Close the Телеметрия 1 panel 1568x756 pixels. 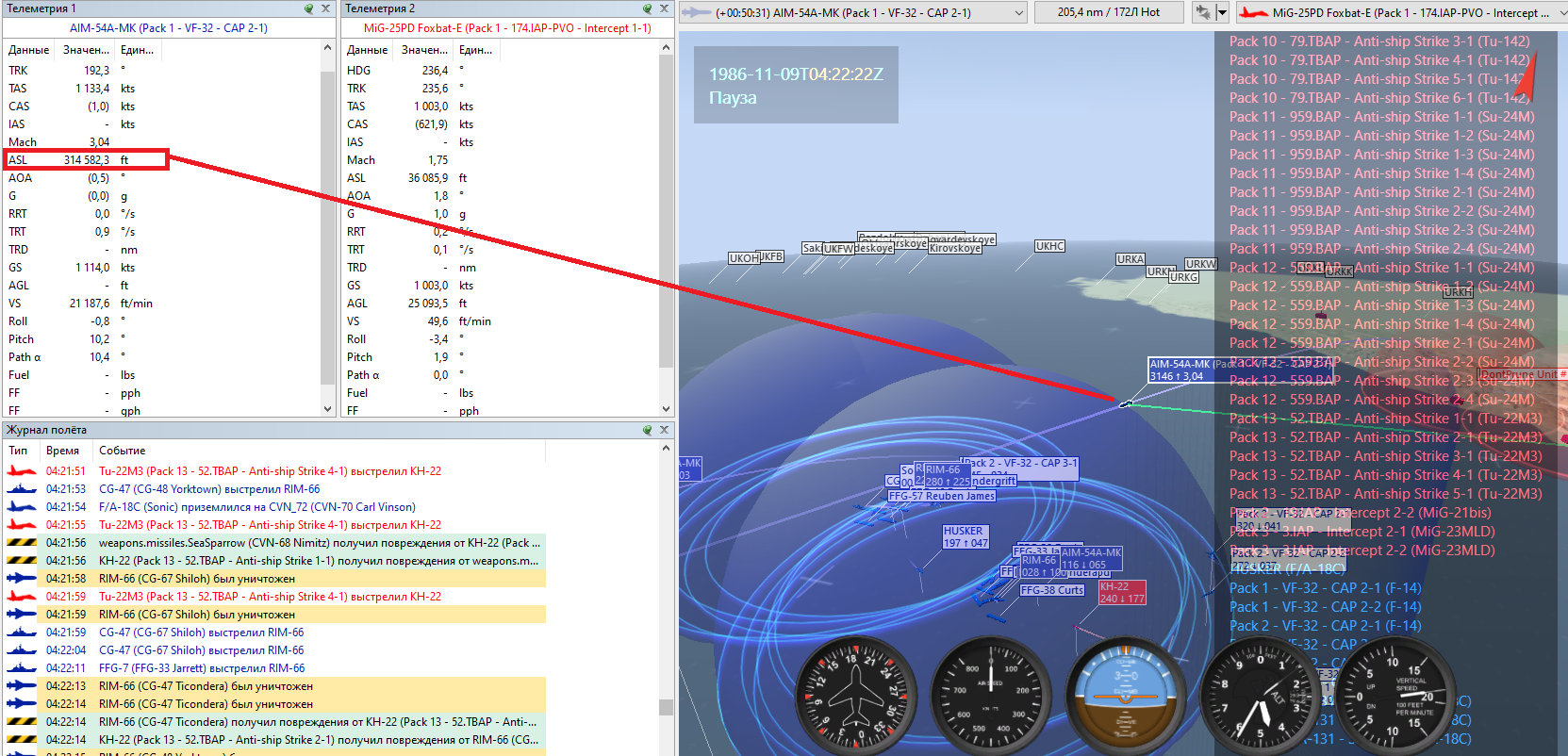pyautogui.click(x=325, y=8)
